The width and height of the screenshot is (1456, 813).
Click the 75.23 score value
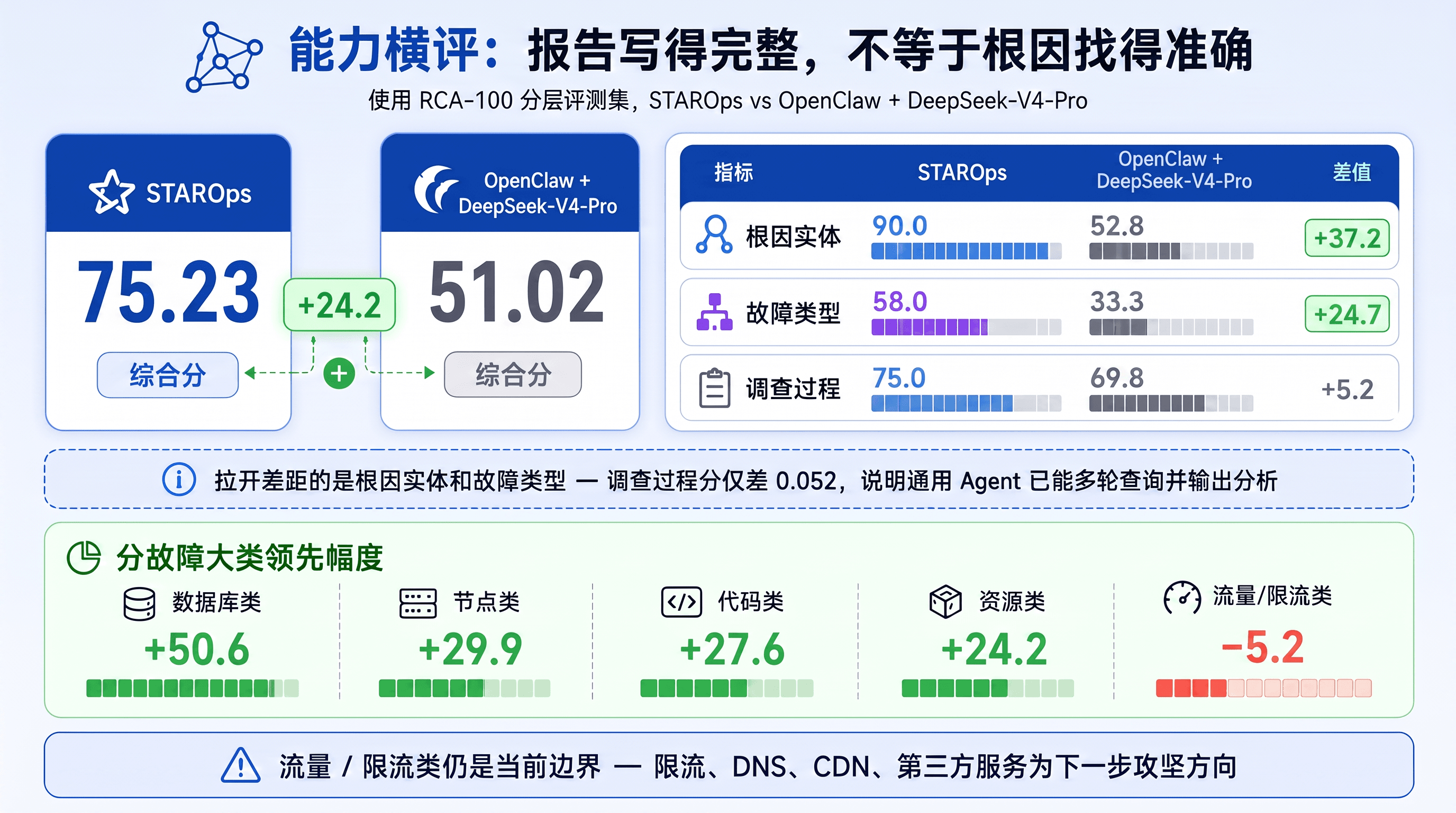(x=168, y=292)
